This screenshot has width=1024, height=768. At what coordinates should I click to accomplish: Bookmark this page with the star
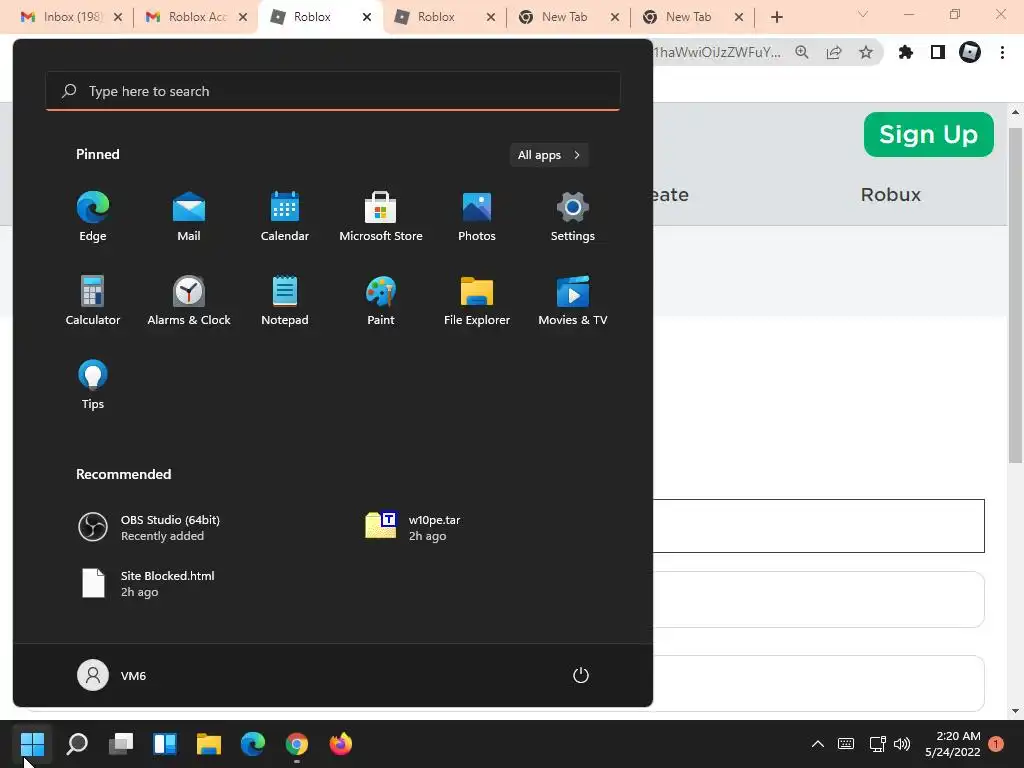click(866, 52)
